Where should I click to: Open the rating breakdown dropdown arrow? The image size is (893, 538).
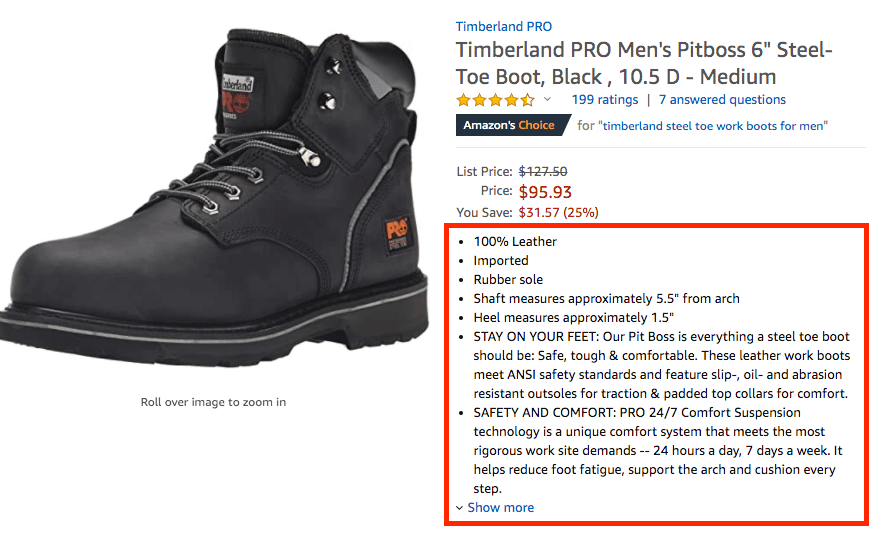547,100
